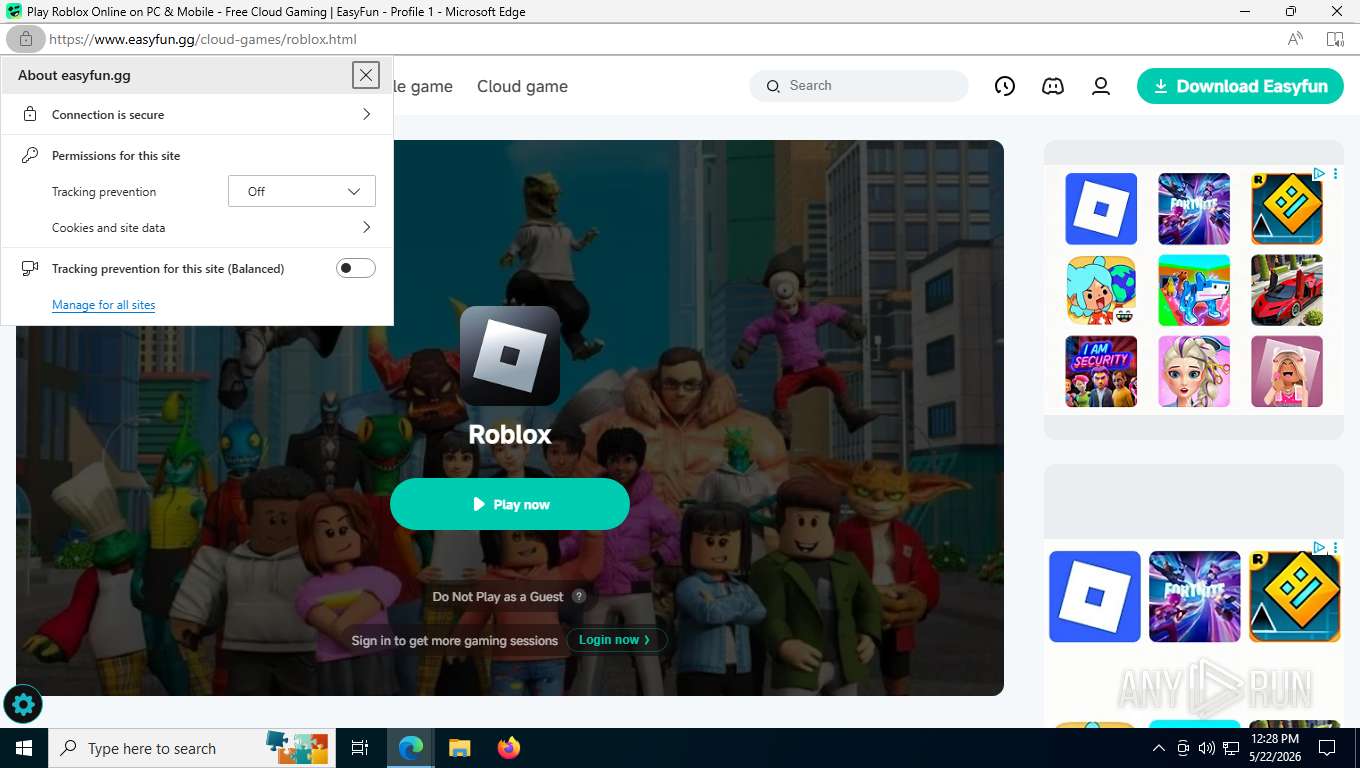Open the Windows Start menu
Image resolution: width=1360 pixels, height=768 pixels.
(x=23, y=748)
